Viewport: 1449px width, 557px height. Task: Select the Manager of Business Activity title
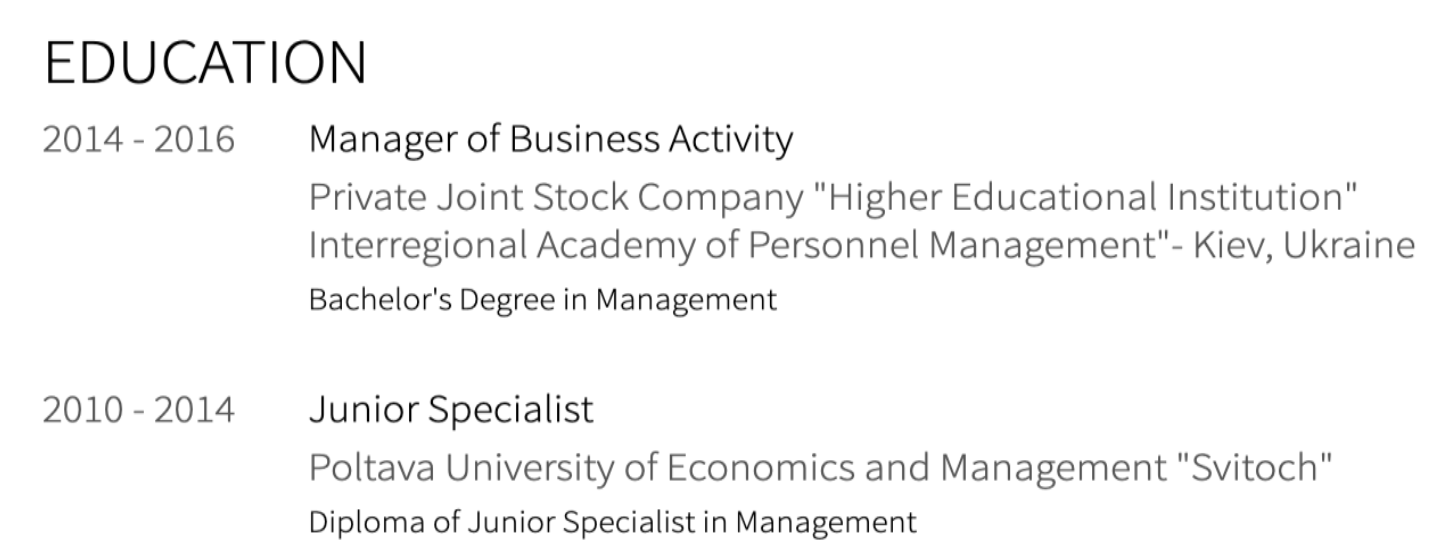pos(550,139)
